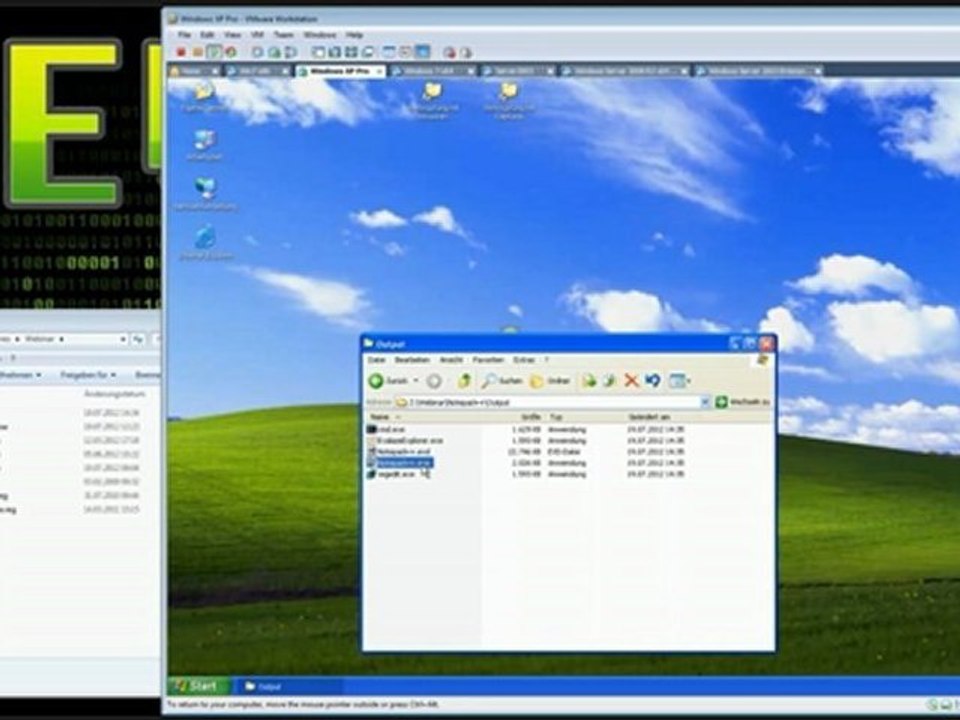Click the Revert to Snapshot toolbar icon
Screen dimensions: 960x720
coord(274,53)
